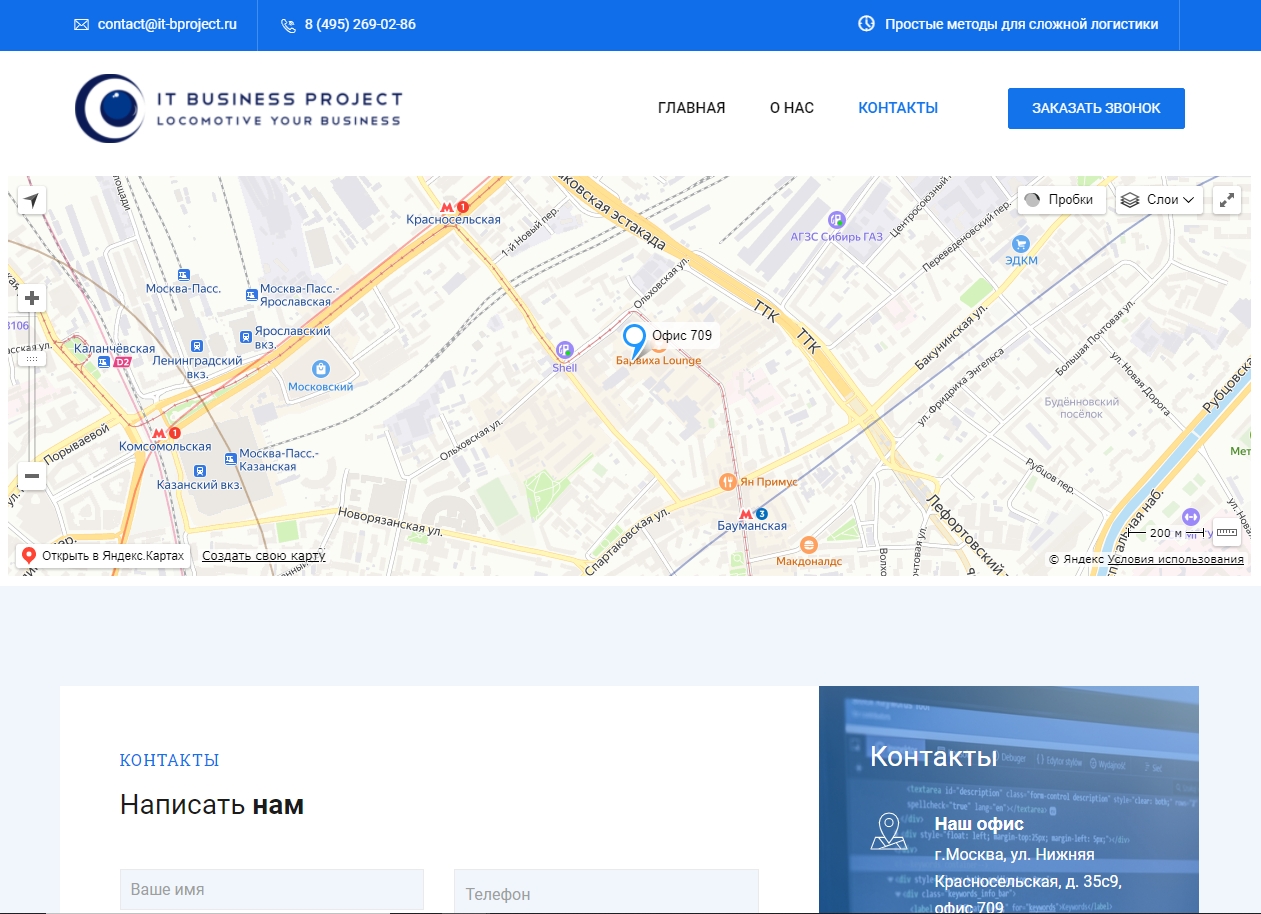Click Открыть в Яндекс.Картах button
Image resolution: width=1261 pixels, height=914 pixels.
click(103, 555)
